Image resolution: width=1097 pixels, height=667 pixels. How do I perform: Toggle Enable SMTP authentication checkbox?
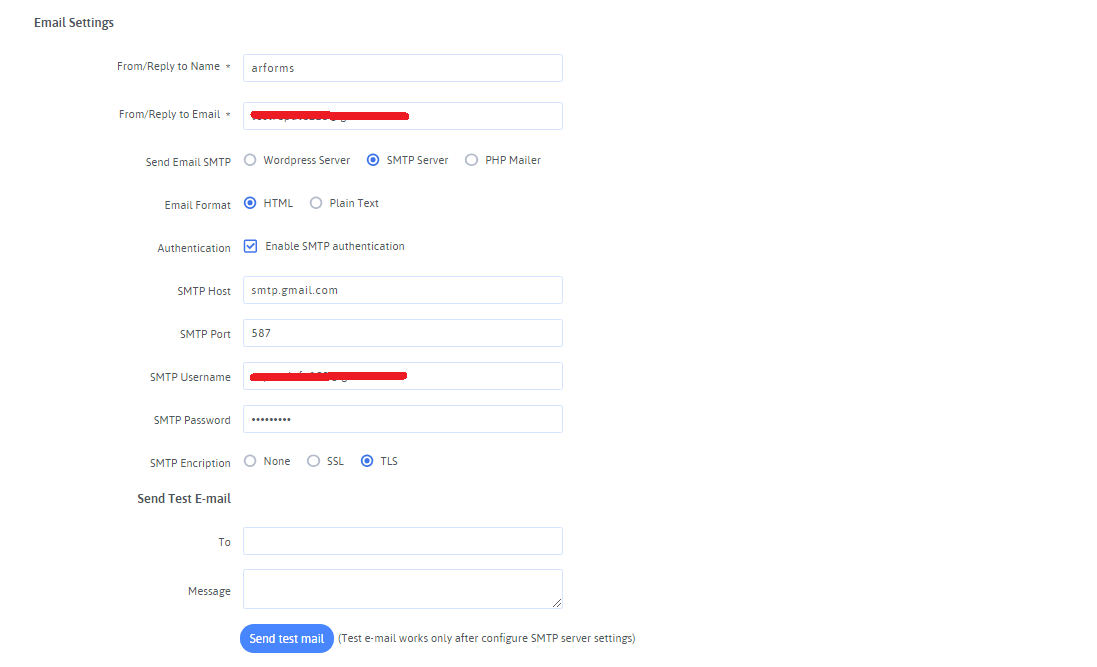(x=251, y=246)
